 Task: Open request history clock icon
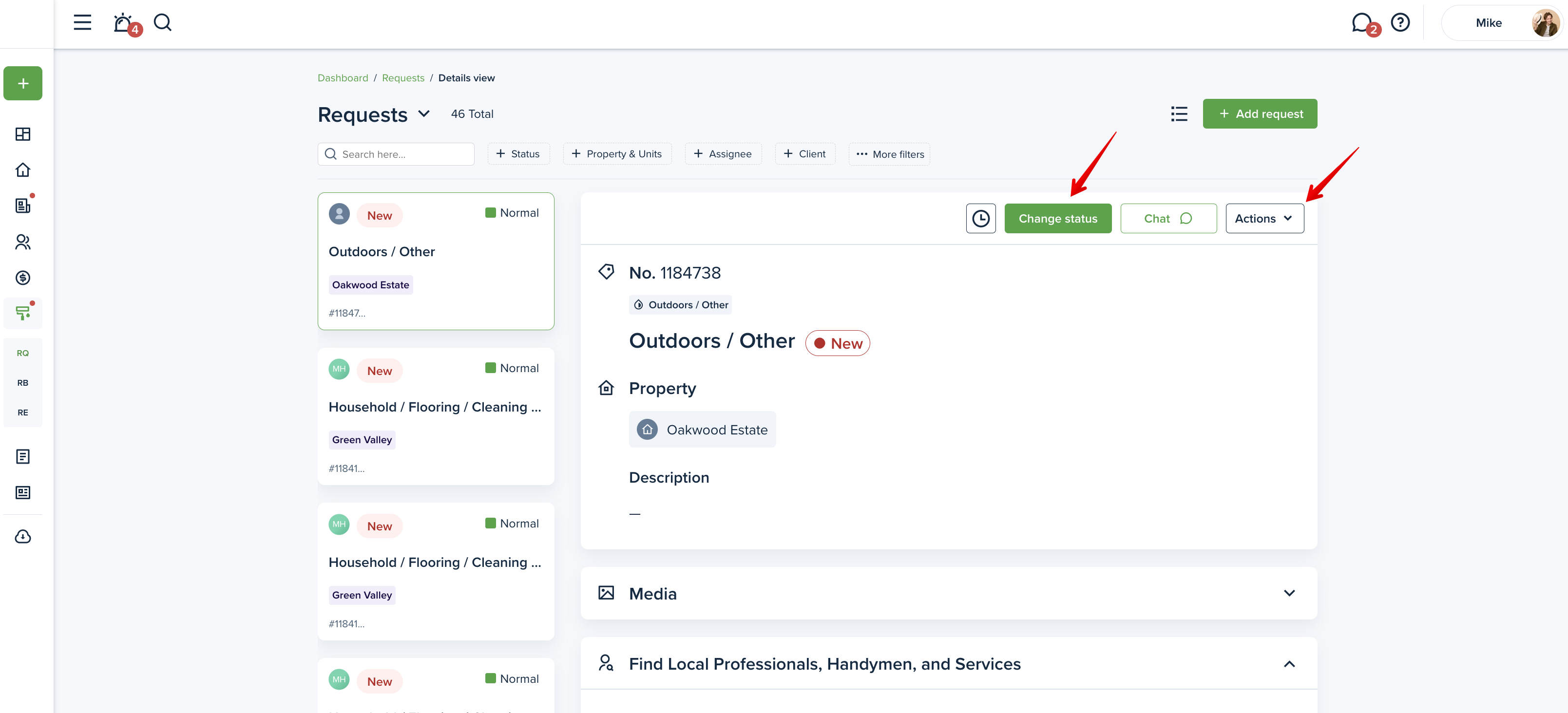click(x=980, y=218)
